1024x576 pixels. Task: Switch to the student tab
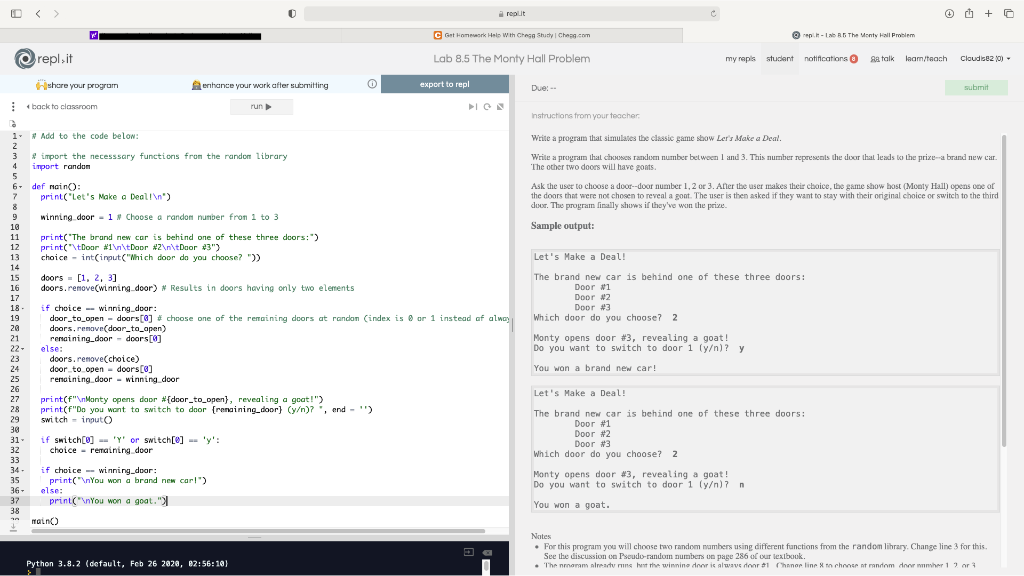[x=779, y=59]
